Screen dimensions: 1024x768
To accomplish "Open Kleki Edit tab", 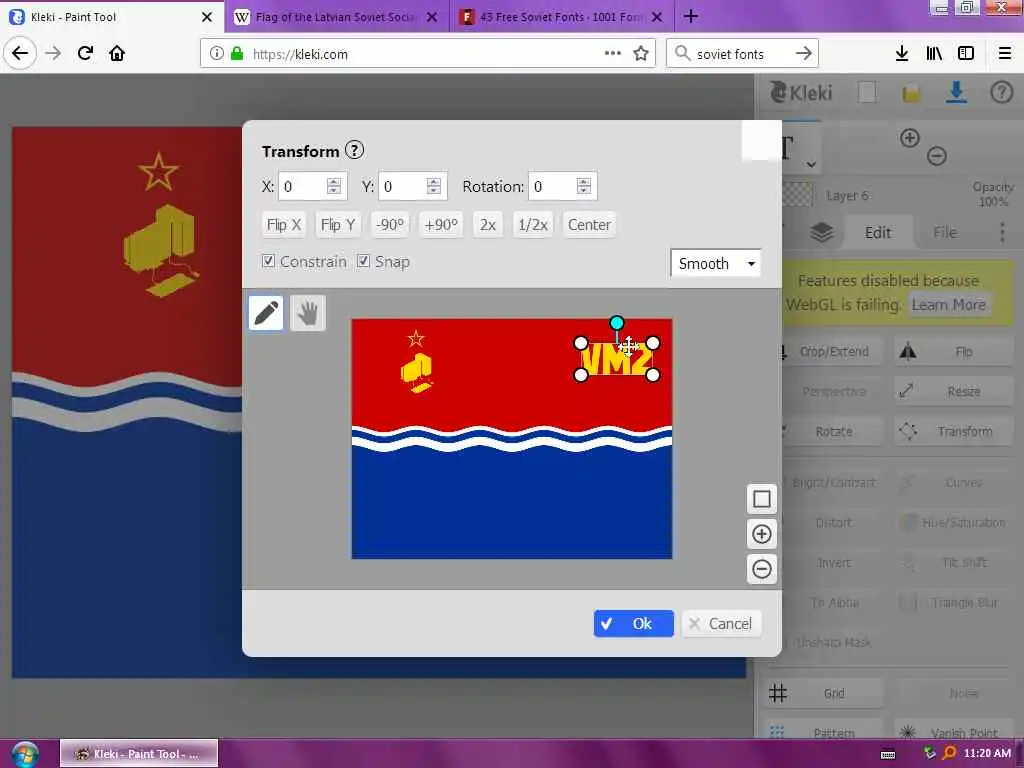I will tap(878, 232).
